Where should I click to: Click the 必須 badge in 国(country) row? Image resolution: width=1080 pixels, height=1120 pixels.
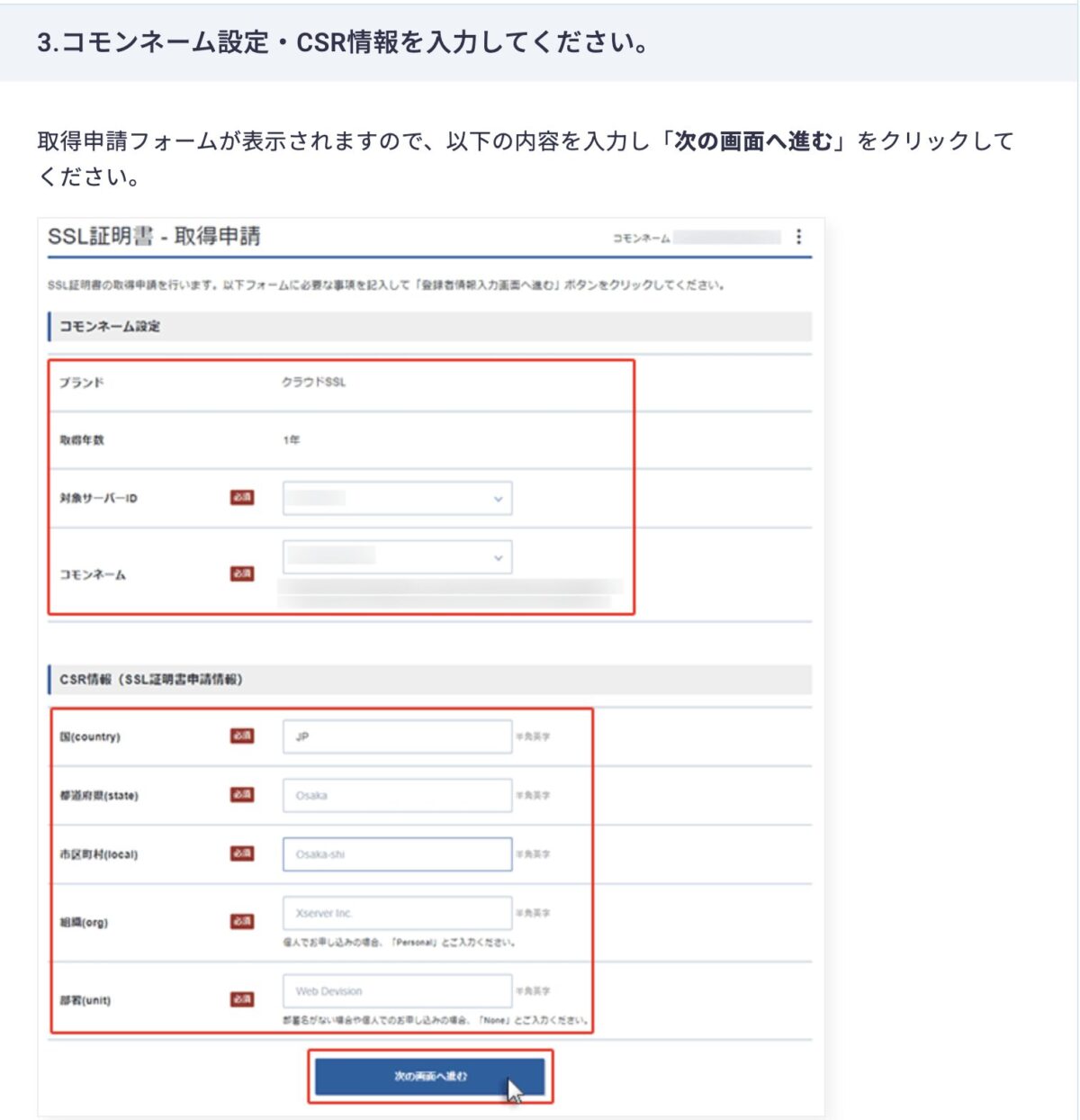(242, 736)
